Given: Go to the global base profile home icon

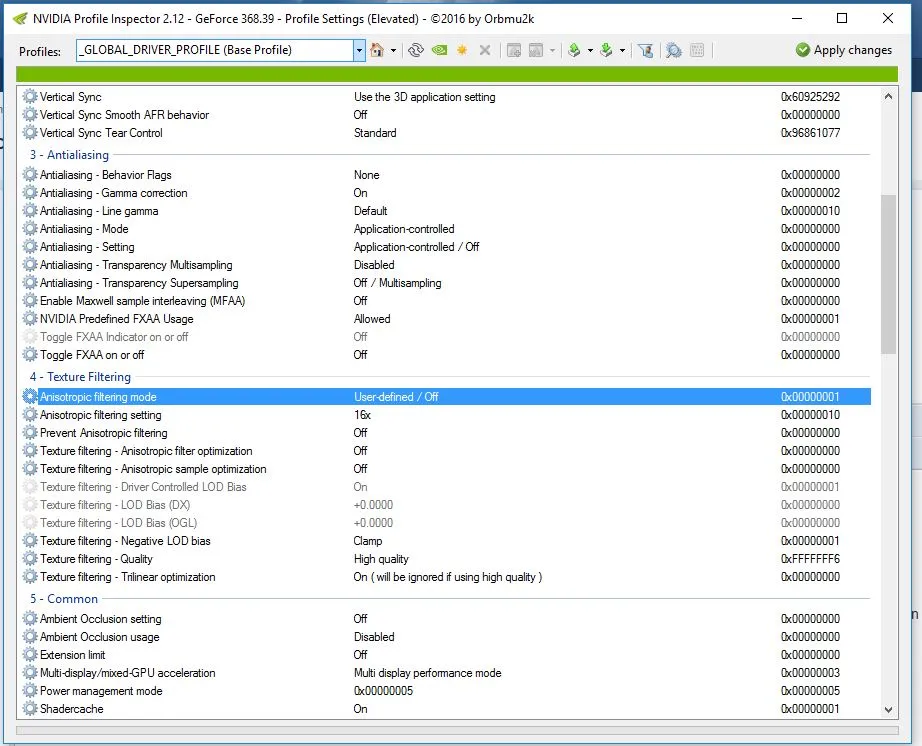Looking at the screenshot, I should tap(377, 51).
